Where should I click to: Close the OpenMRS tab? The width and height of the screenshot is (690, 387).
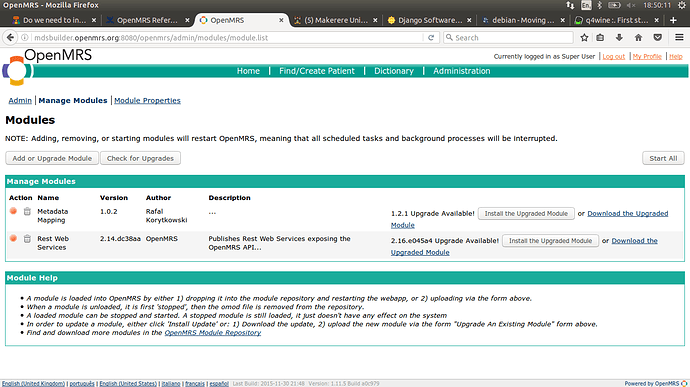point(281,20)
